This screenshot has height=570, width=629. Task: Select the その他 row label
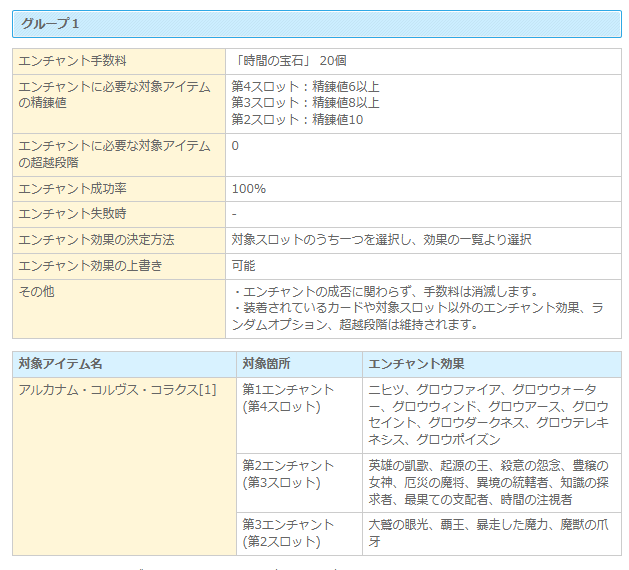(40, 291)
